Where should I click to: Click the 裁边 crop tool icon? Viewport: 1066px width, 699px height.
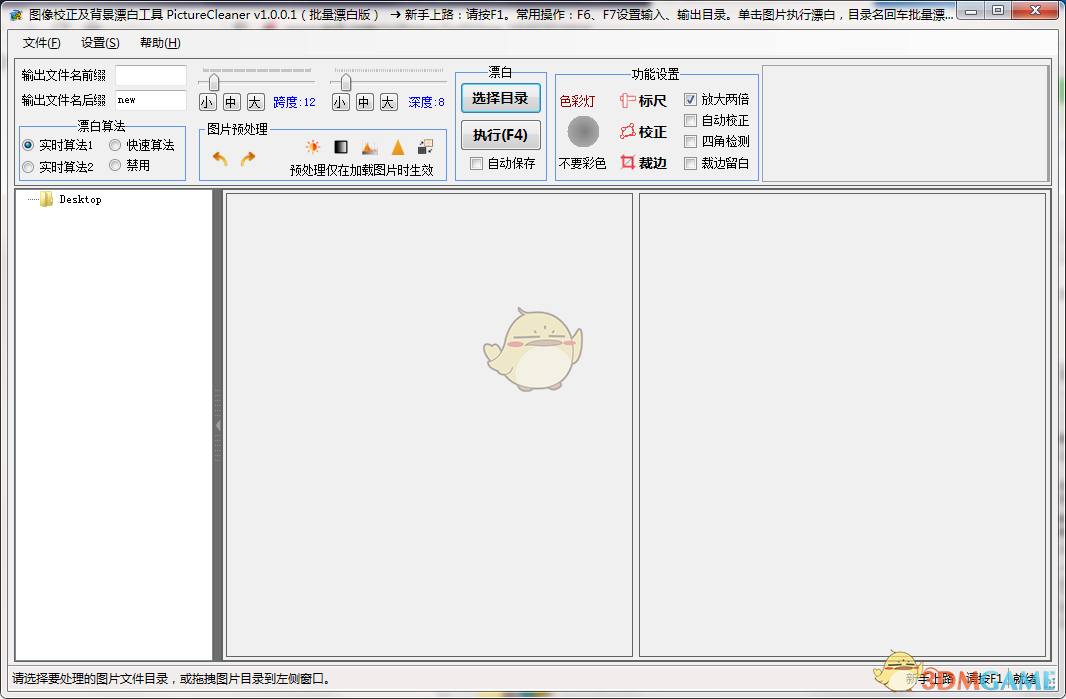[627, 162]
